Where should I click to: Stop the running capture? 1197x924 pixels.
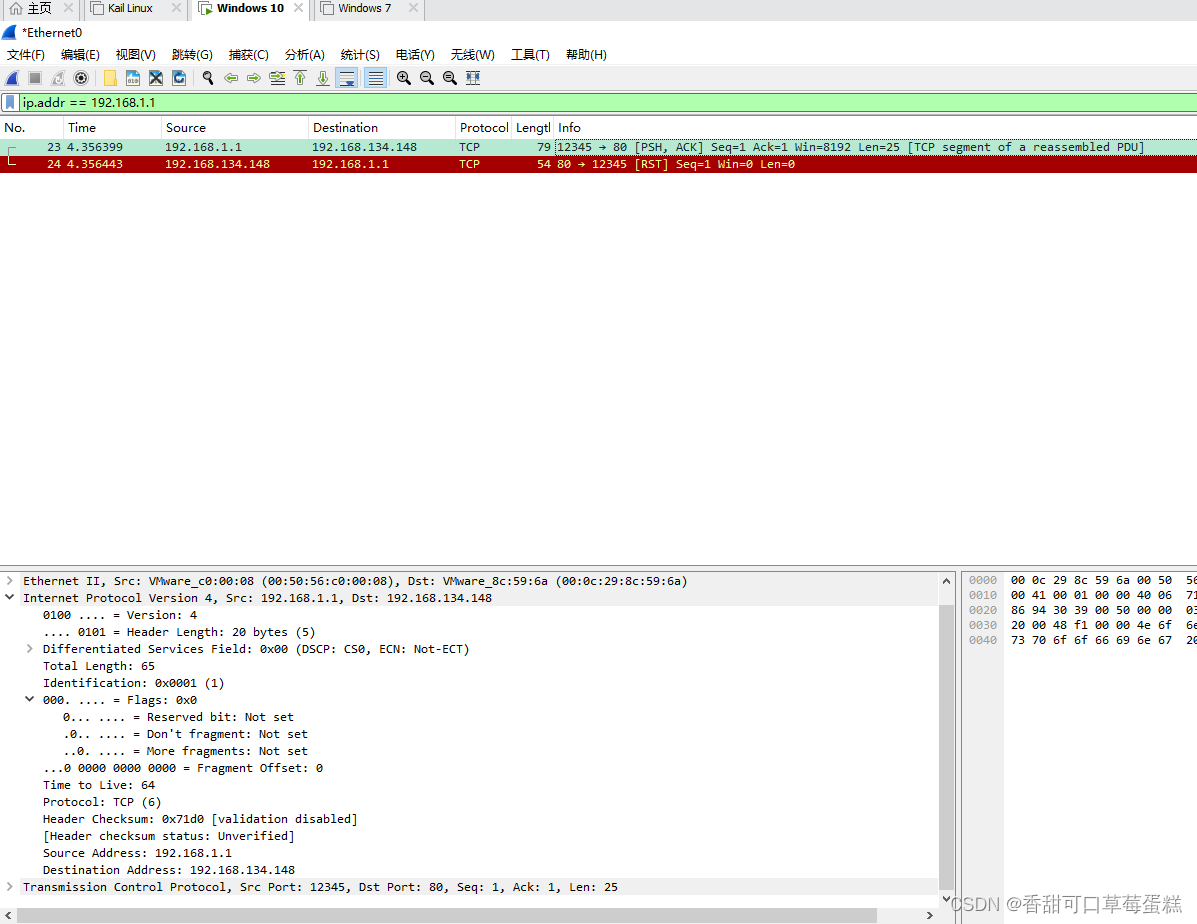[x=34, y=78]
